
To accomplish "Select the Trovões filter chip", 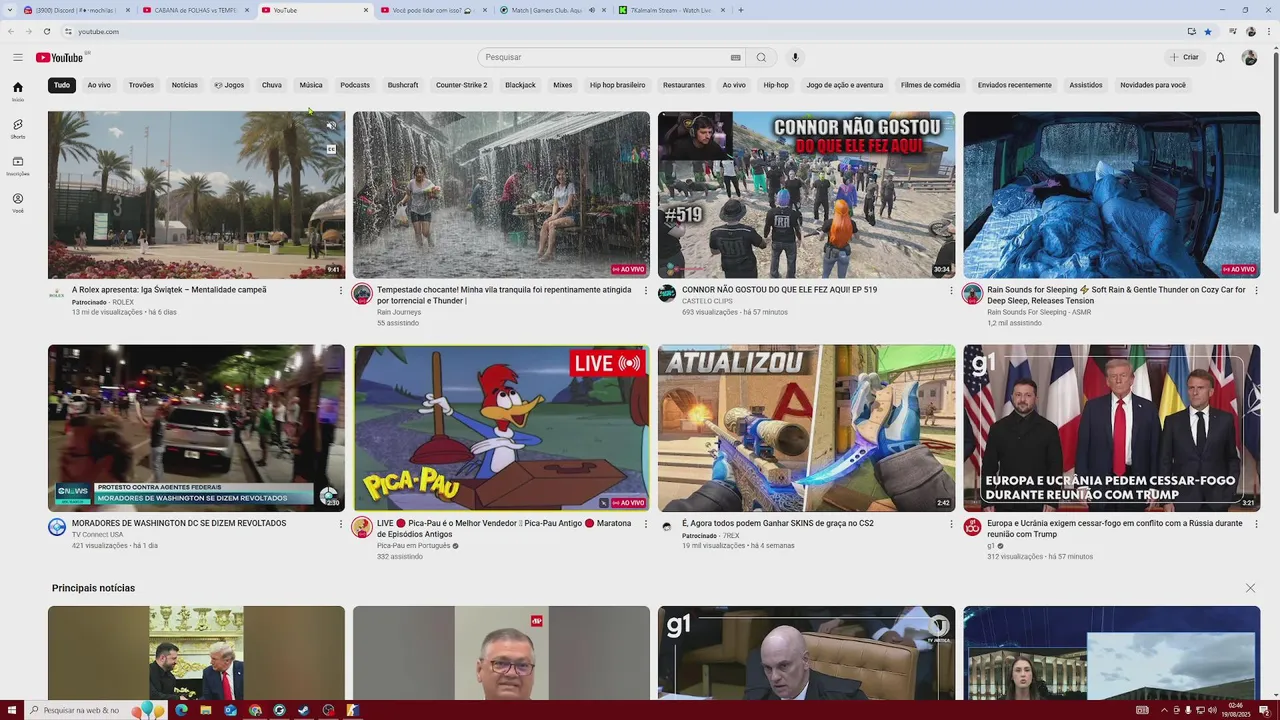I will [141, 85].
